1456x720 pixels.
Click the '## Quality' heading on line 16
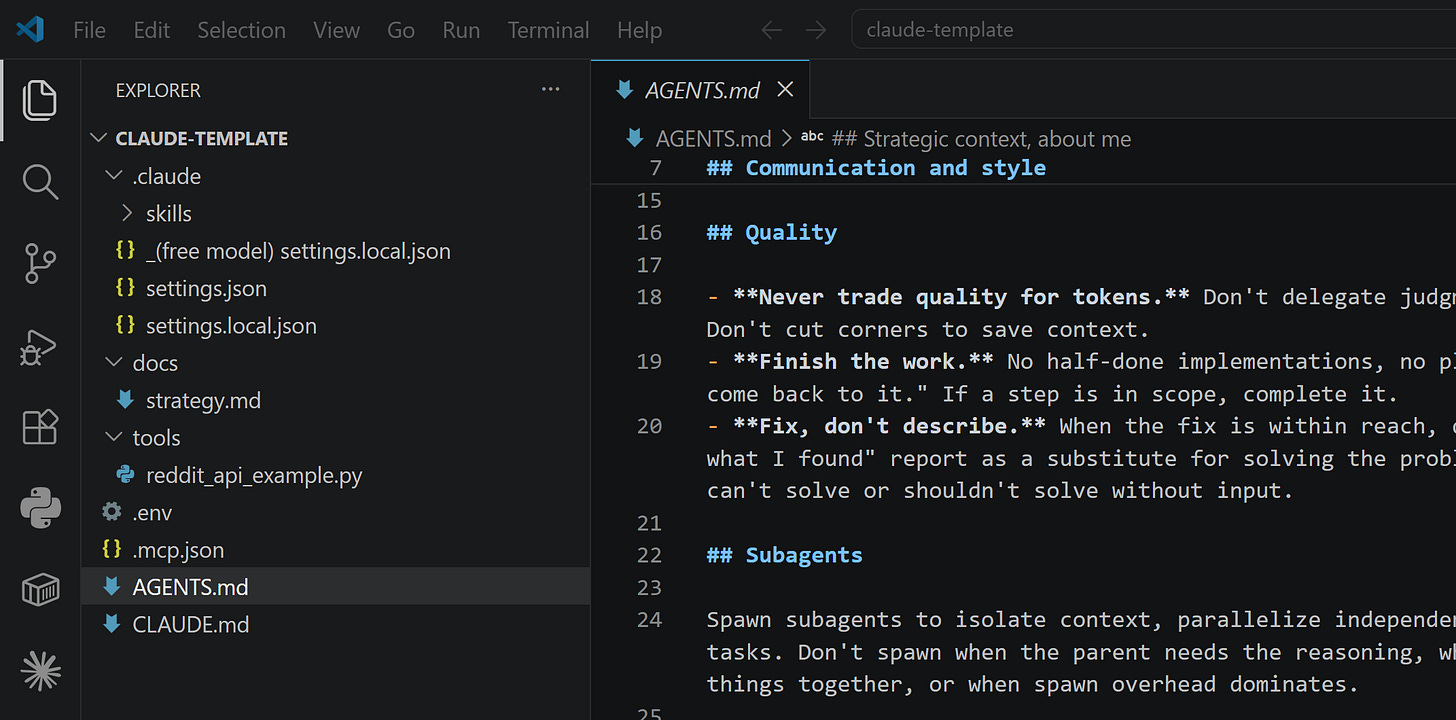tap(771, 232)
